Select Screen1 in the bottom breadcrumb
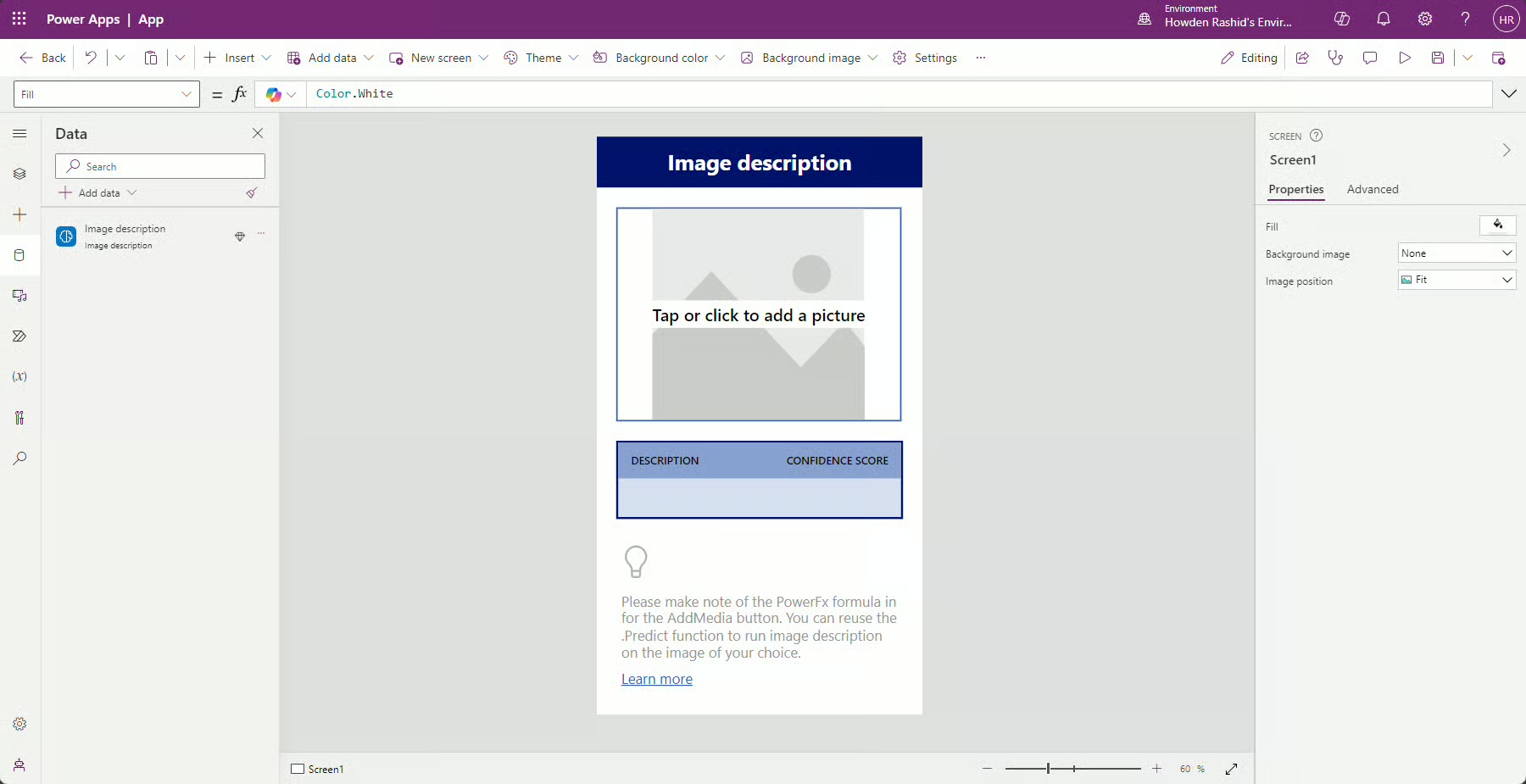 pyautogui.click(x=318, y=769)
